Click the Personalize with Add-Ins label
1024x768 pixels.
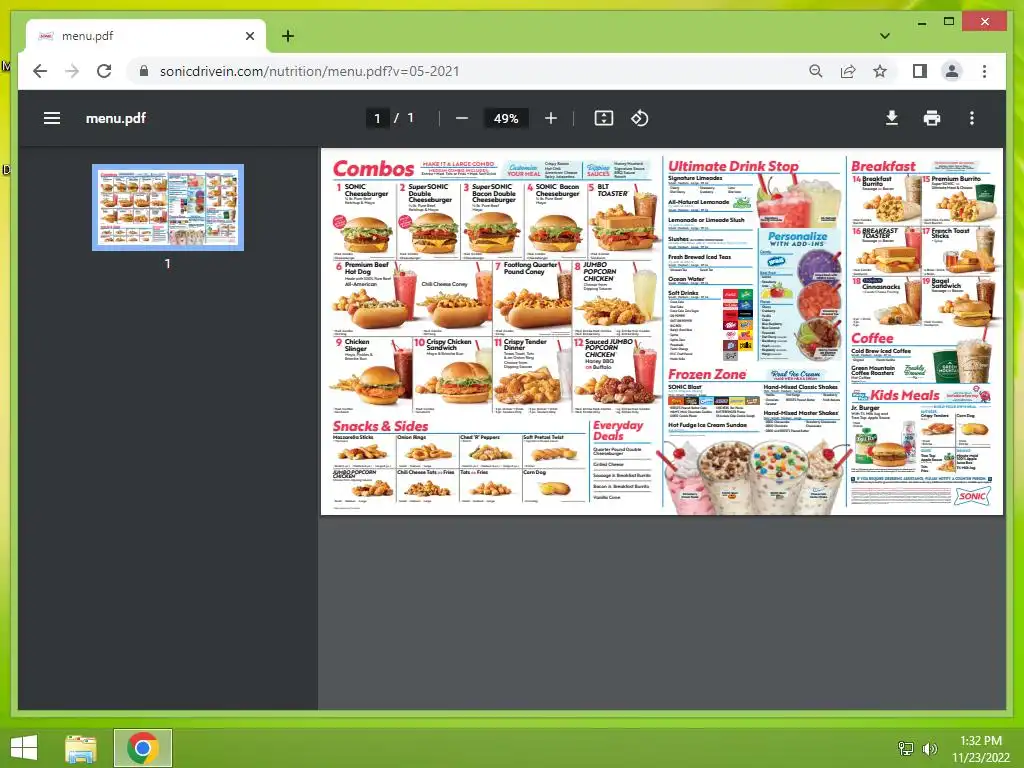click(x=797, y=238)
